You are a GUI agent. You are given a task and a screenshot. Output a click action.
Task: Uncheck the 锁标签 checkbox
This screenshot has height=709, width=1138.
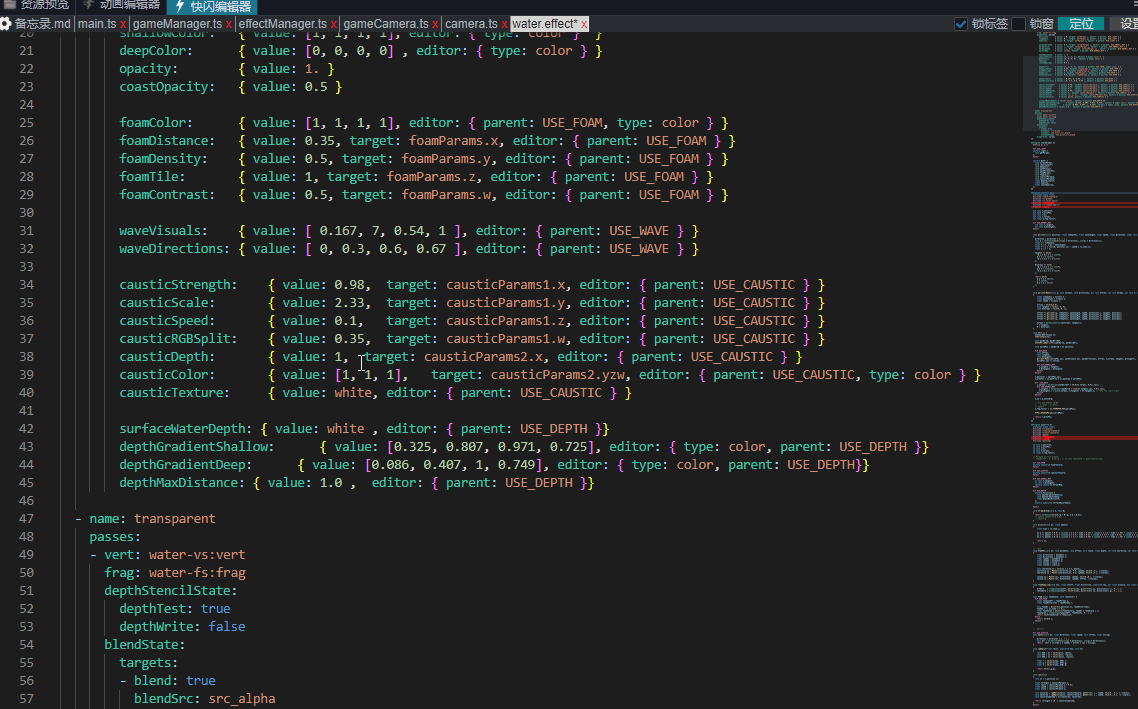click(x=961, y=24)
